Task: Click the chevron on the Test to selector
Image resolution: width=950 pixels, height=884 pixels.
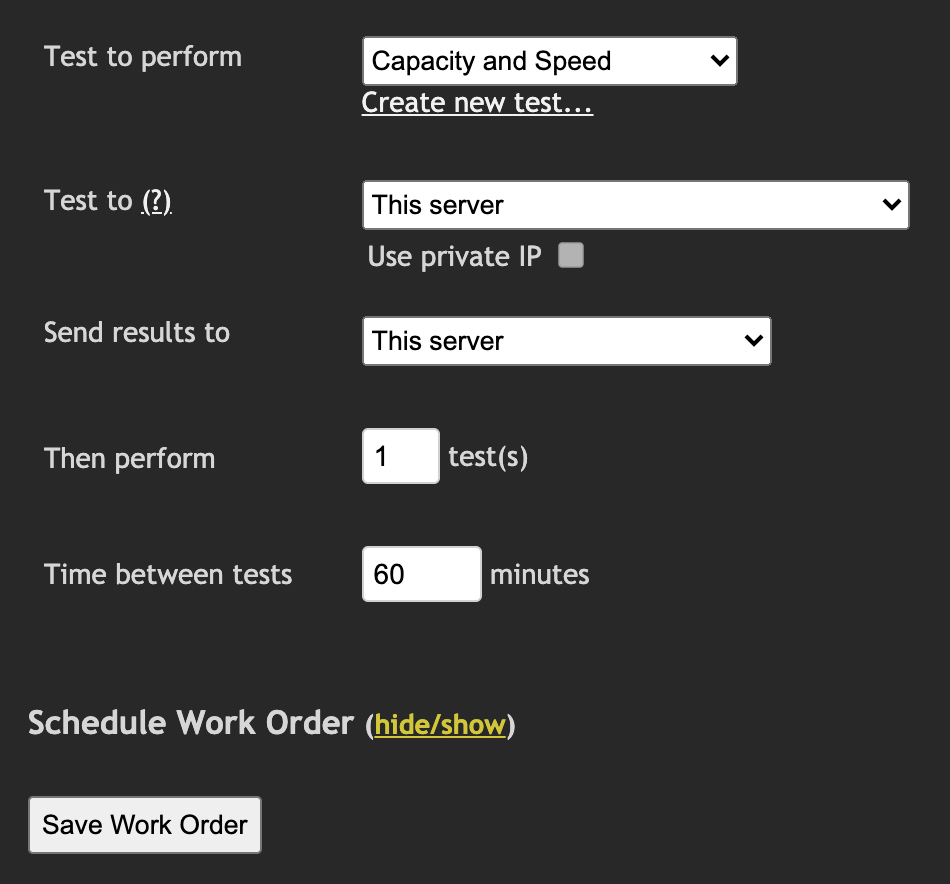Action: coord(892,205)
